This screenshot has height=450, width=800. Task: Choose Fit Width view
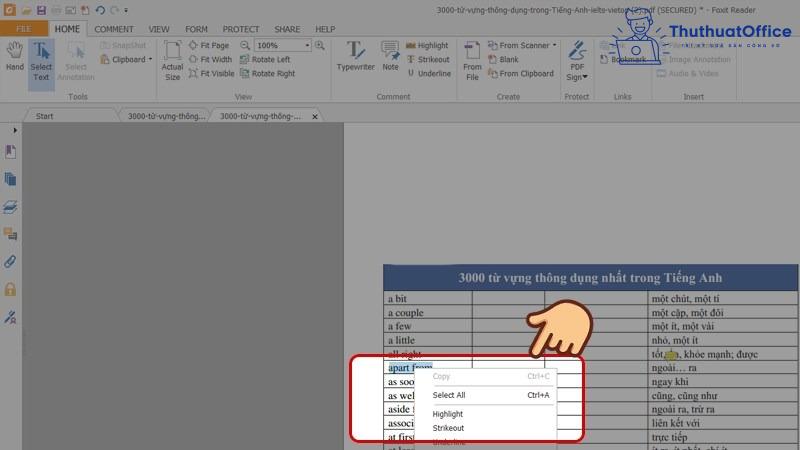pyautogui.click(x=210, y=59)
